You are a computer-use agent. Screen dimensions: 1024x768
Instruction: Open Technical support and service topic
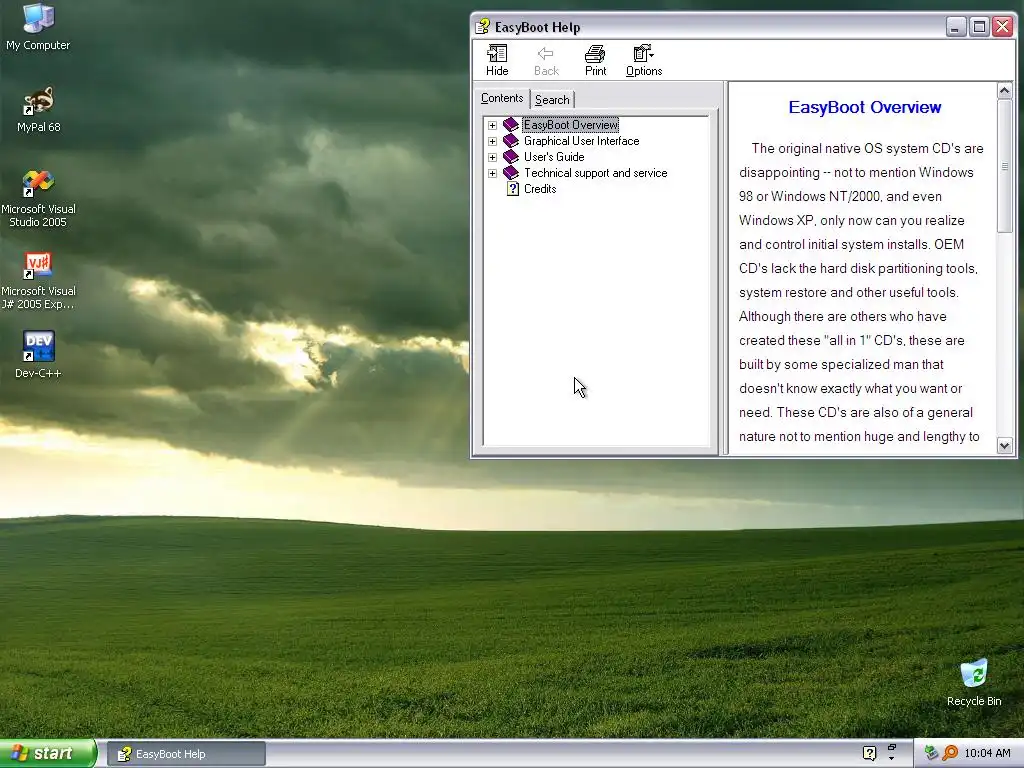point(596,173)
